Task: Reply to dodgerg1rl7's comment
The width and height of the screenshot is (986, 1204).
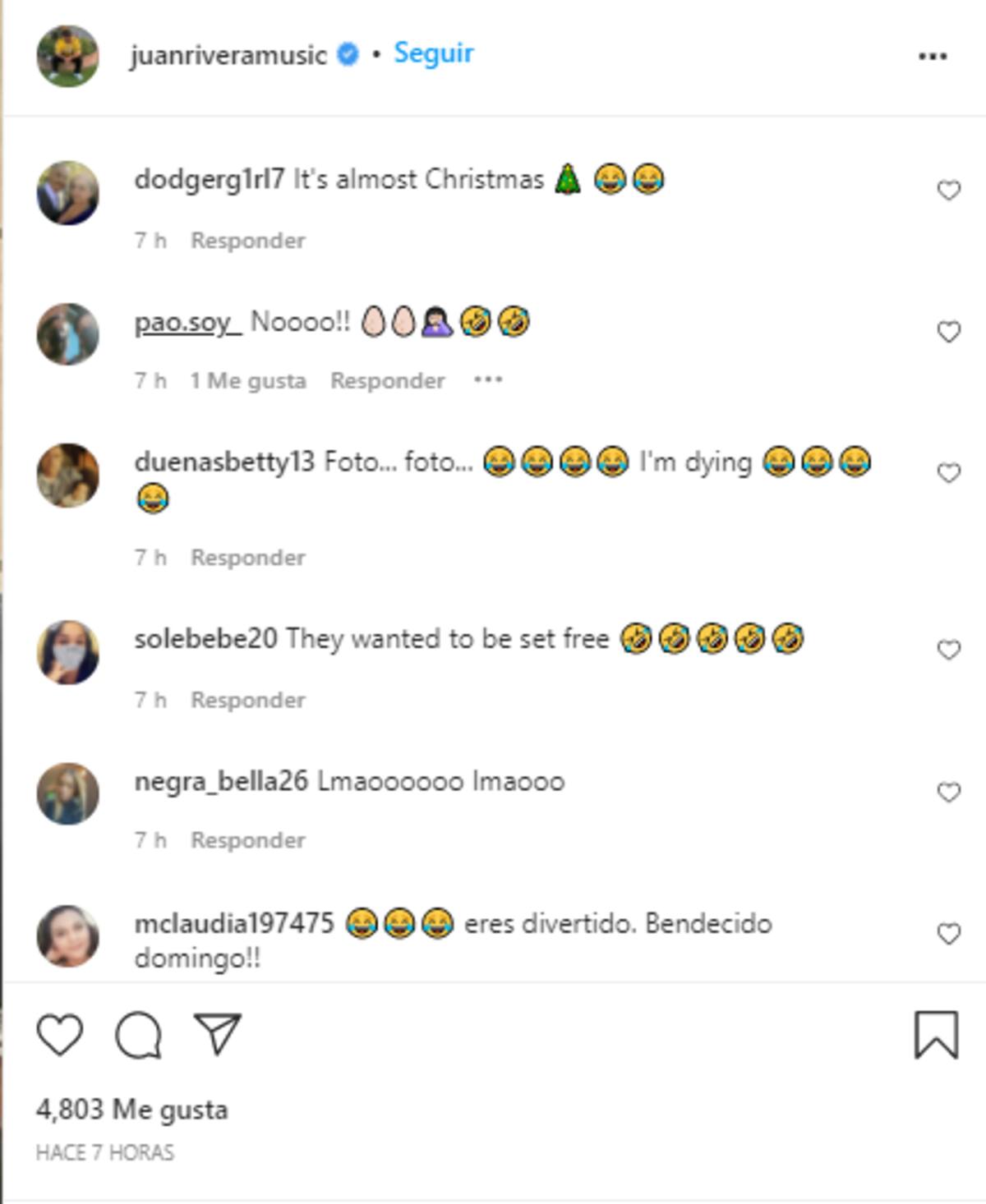Action: tap(247, 241)
